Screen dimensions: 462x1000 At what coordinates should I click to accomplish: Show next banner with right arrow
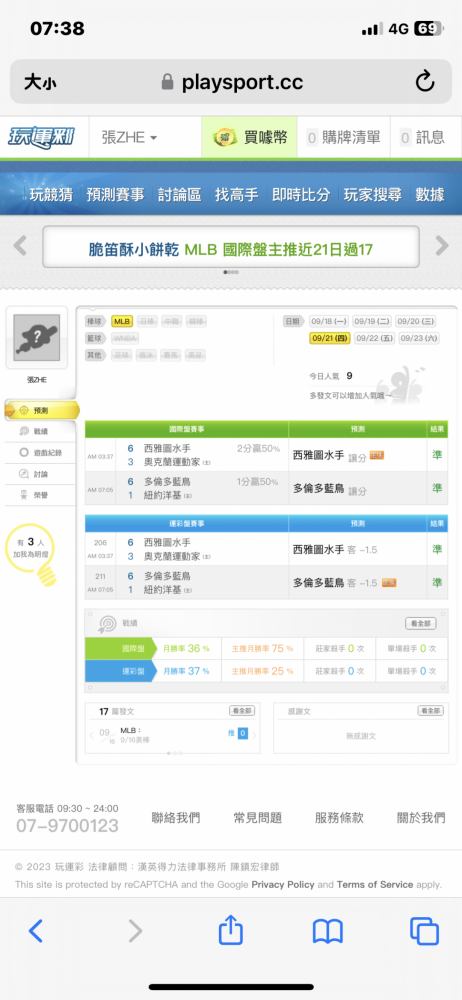tap(442, 246)
